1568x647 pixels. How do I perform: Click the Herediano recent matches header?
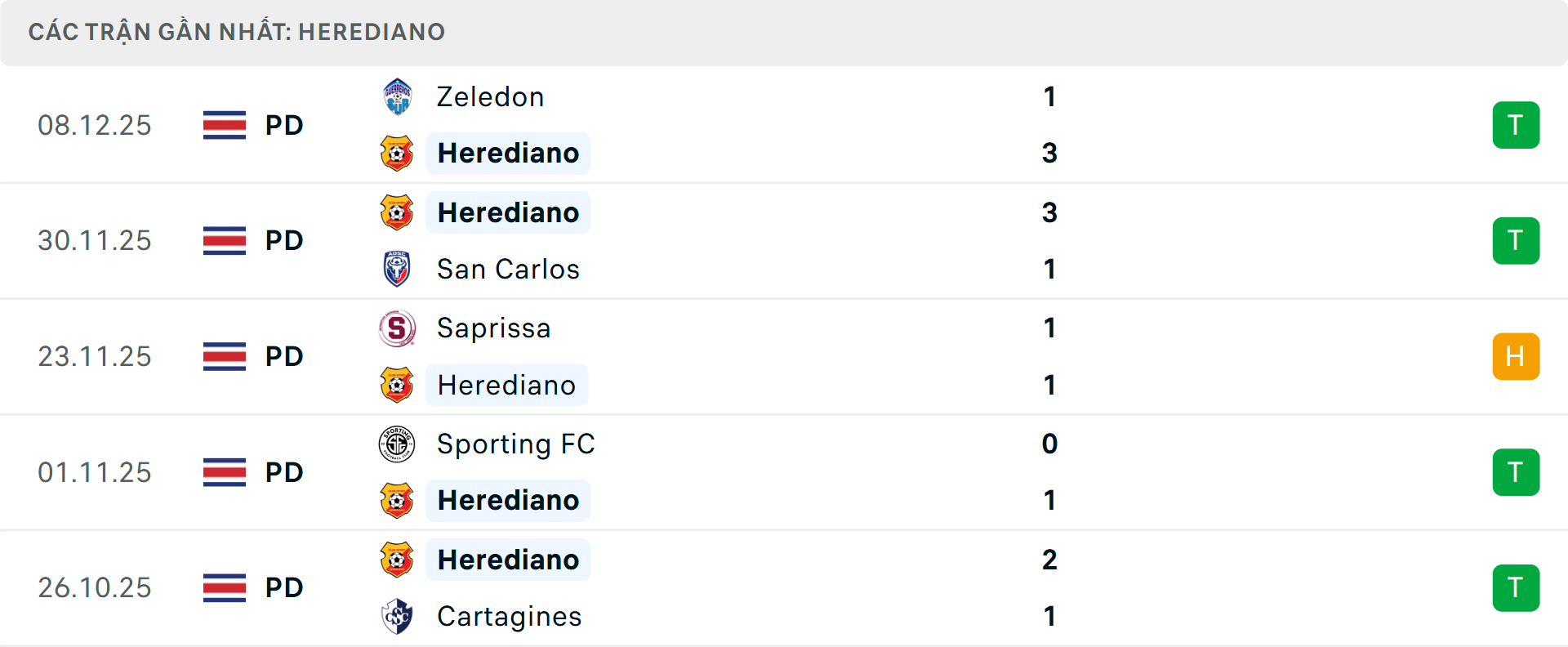tap(237, 32)
